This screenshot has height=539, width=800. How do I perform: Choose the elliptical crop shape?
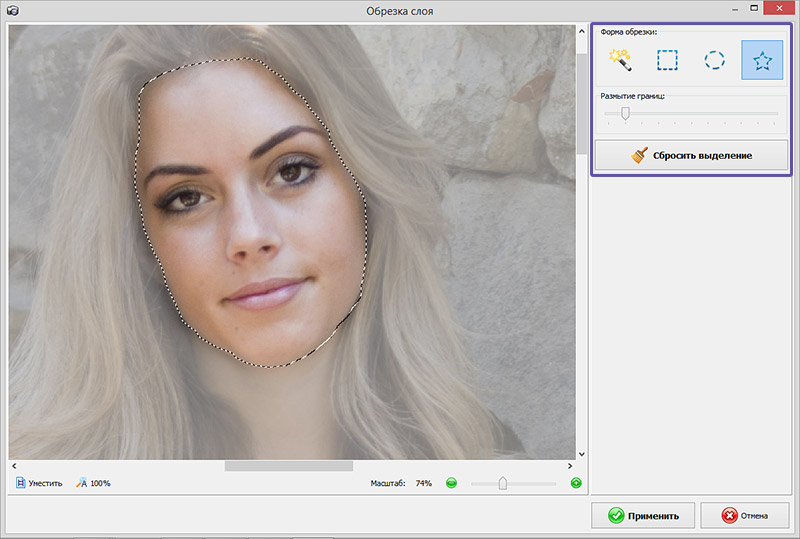[x=714, y=61]
